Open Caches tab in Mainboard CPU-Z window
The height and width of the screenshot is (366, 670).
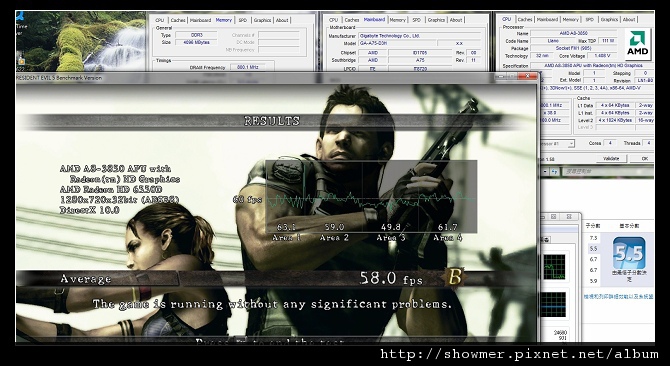[x=352, y=20]
